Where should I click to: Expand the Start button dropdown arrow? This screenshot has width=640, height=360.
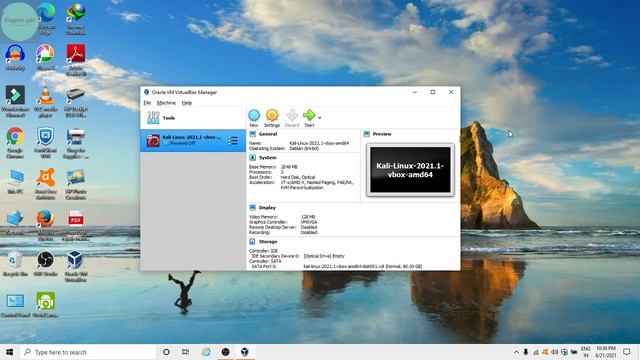coord(320,118)
